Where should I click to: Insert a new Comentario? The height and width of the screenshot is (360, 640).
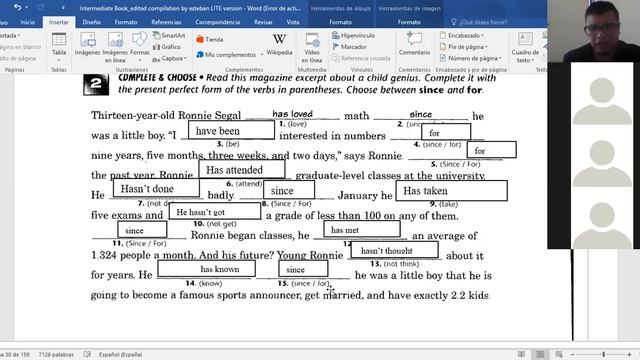(414, 44)
